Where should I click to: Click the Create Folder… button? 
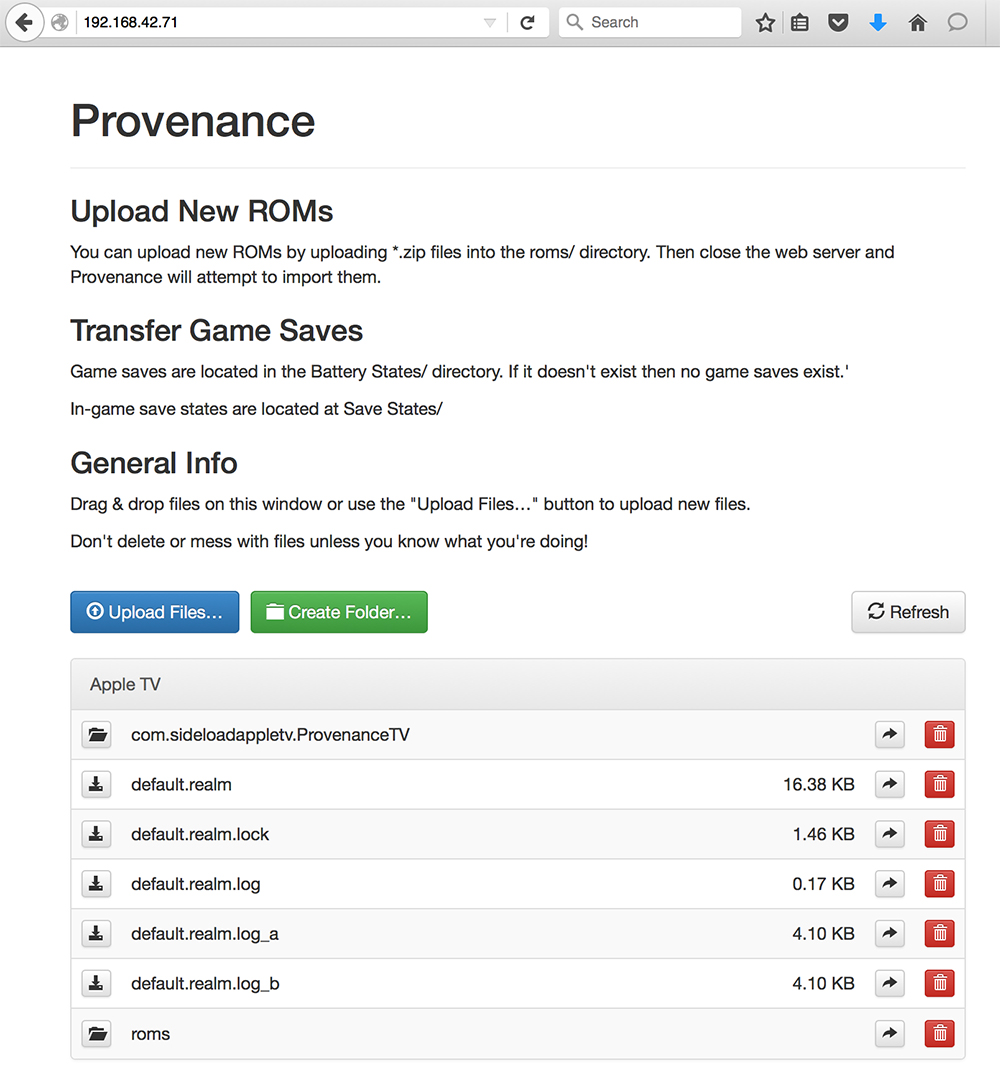coord(339,612)
